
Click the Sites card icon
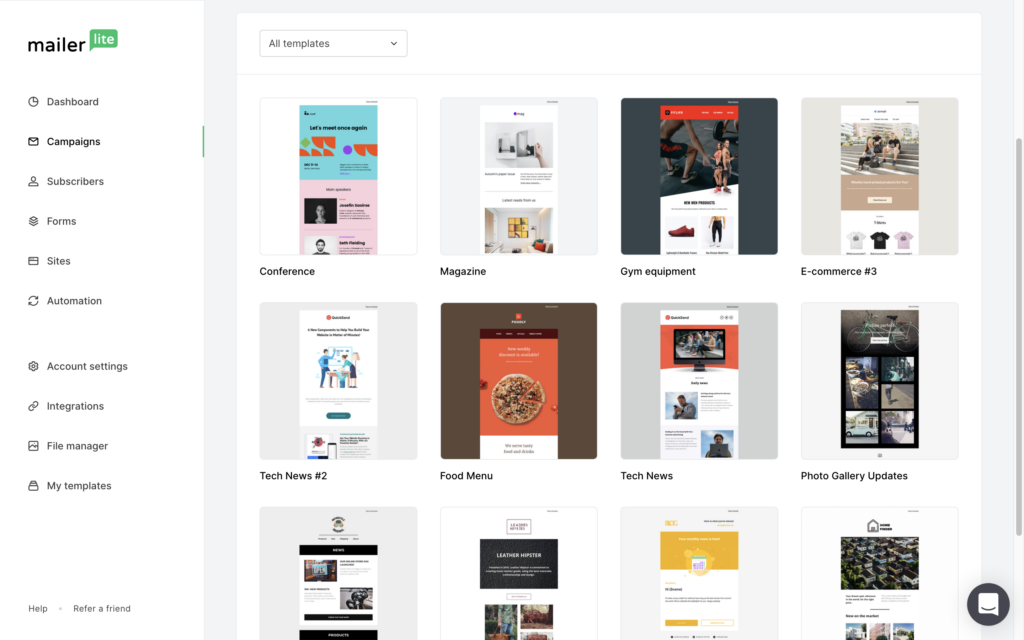tap(33, 261)
